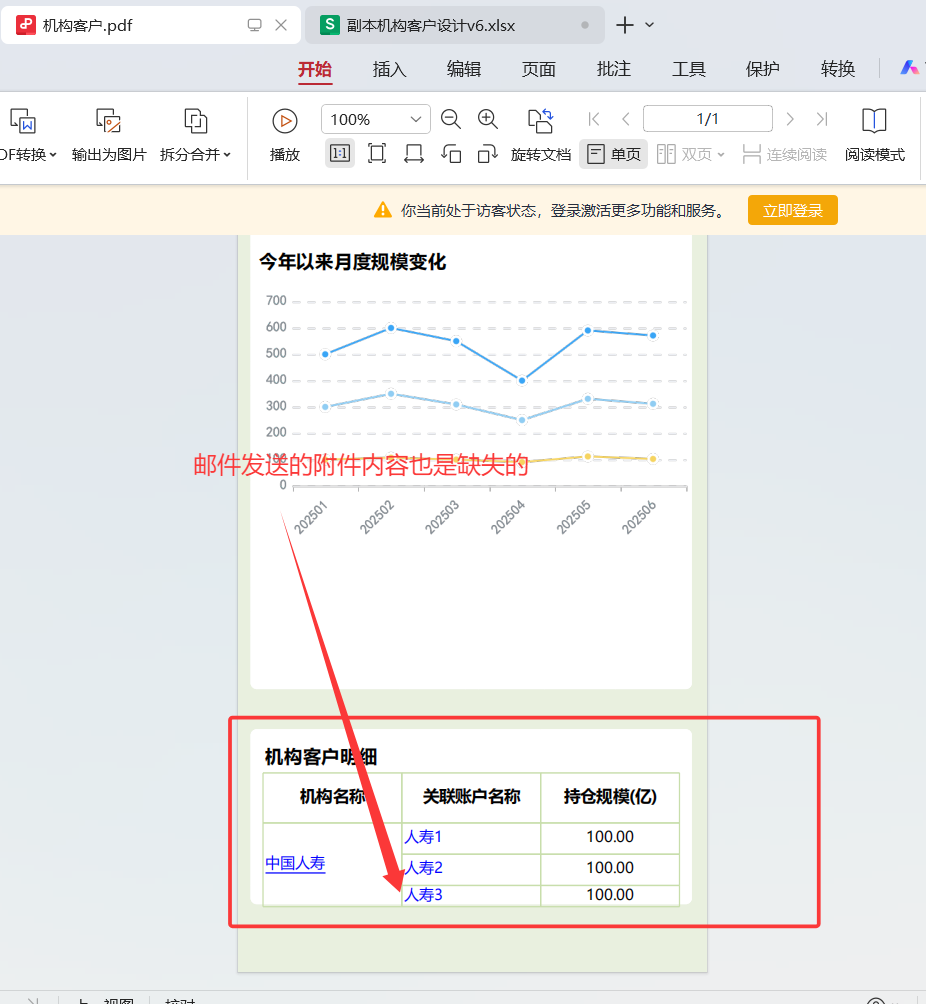Click the 今年以来月度规模变化 chart title
The width and height of the screenshot is (926, 1004).
click(x=352, y=262)
